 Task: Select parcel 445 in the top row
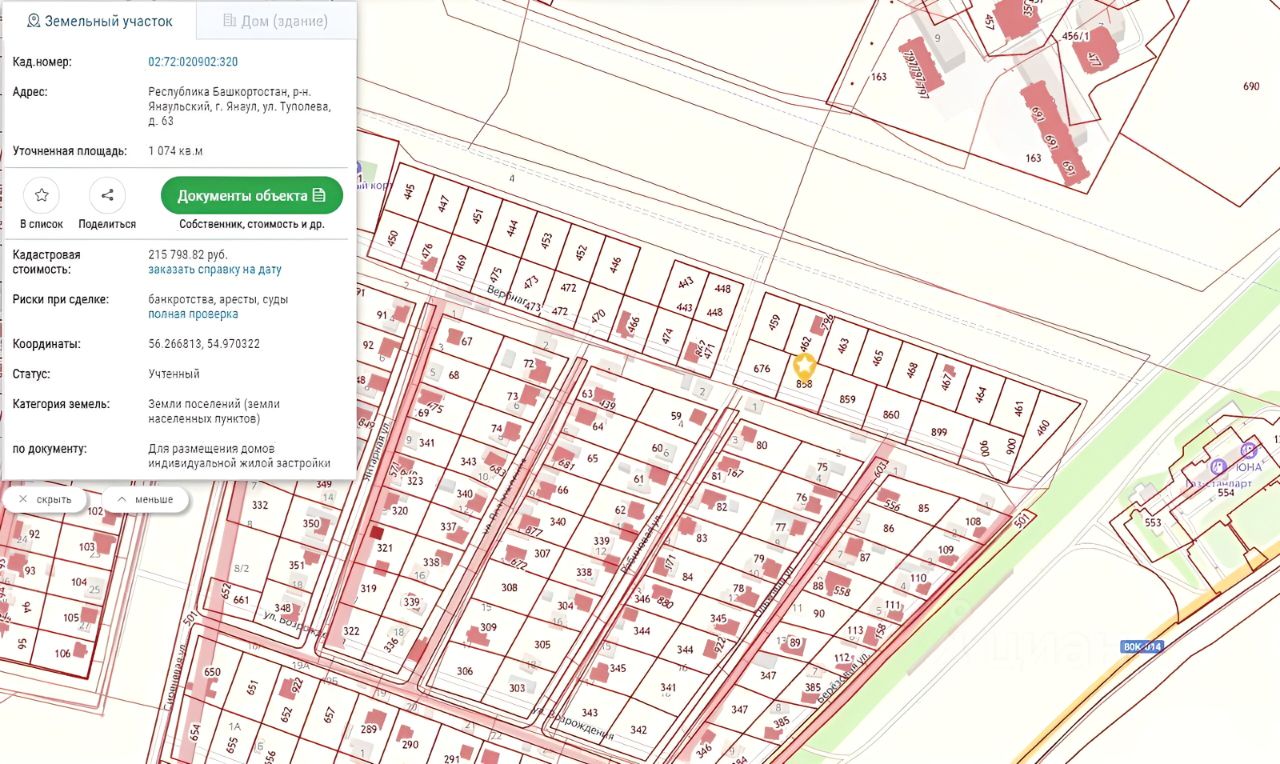(408, 191)
